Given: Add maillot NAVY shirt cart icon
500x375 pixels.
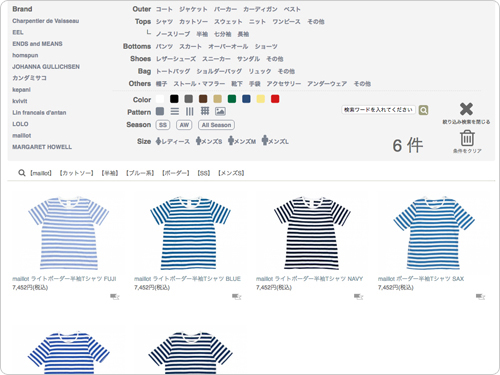Looking at the screenshot, I should click(x=359, y=296).
